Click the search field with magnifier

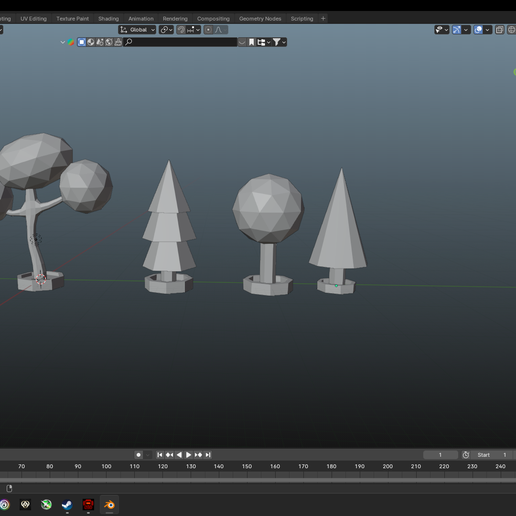click(180, 42)
